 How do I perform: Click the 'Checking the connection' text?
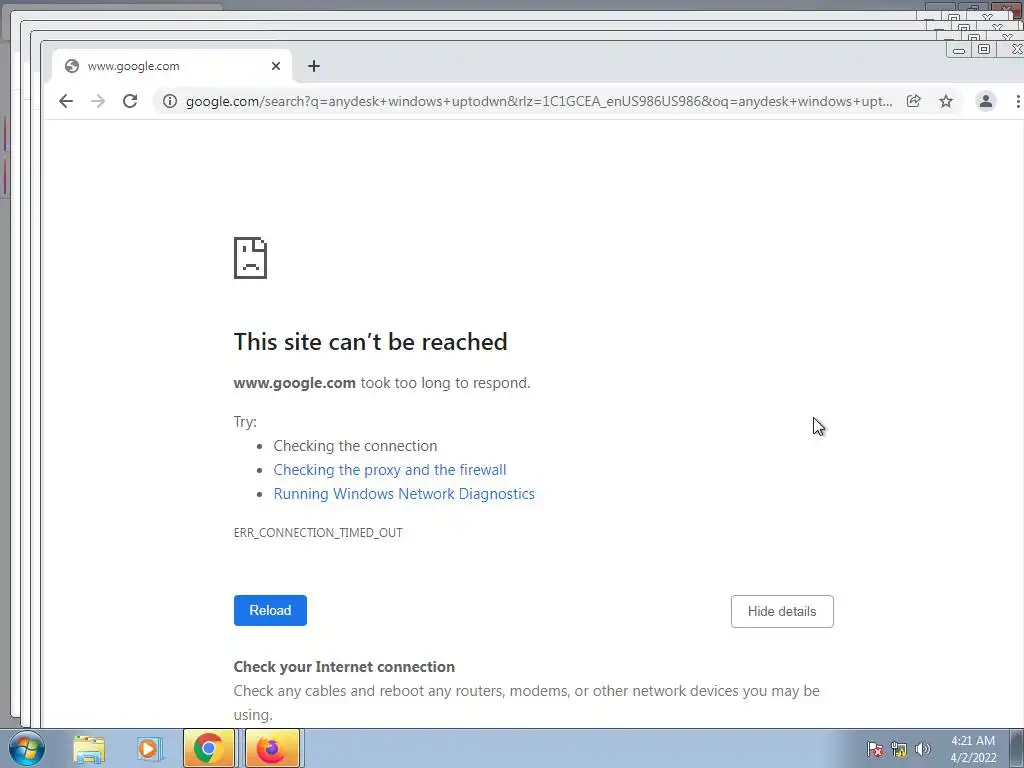(x=355, y=446)
